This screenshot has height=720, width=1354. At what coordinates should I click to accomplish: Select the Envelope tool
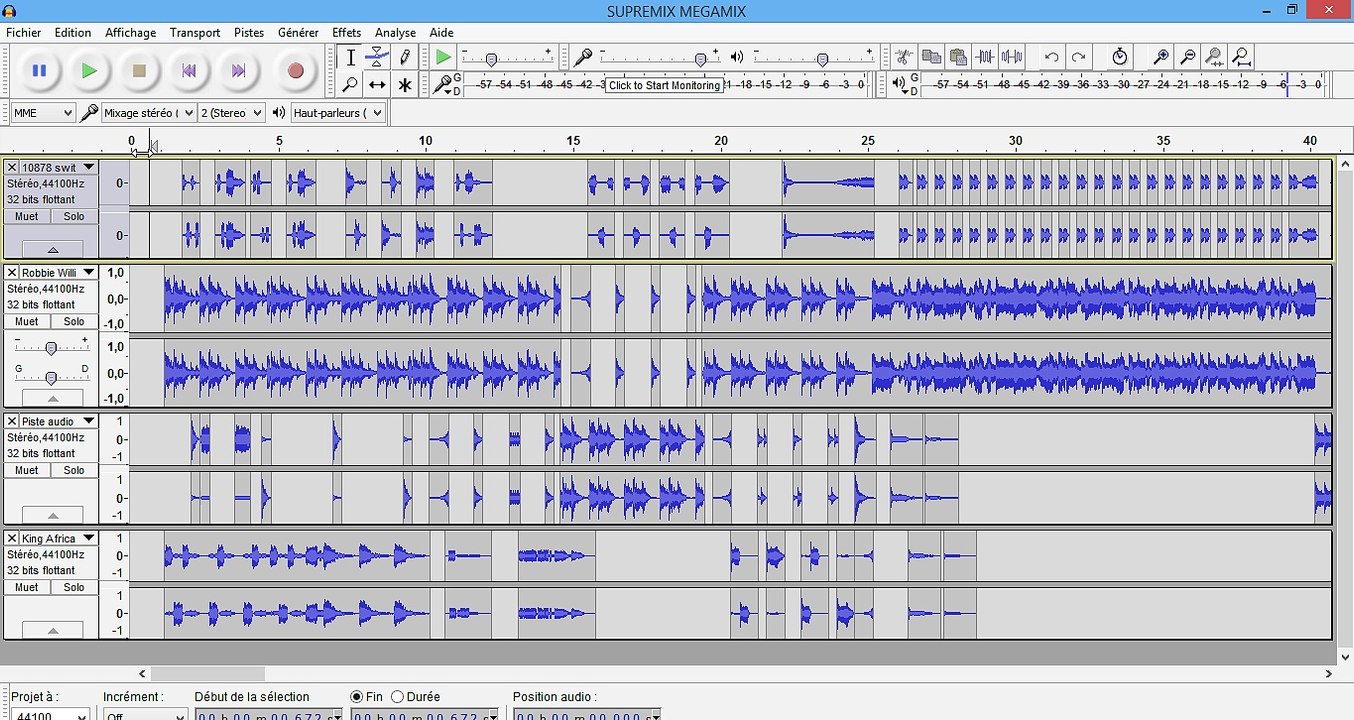377,58
